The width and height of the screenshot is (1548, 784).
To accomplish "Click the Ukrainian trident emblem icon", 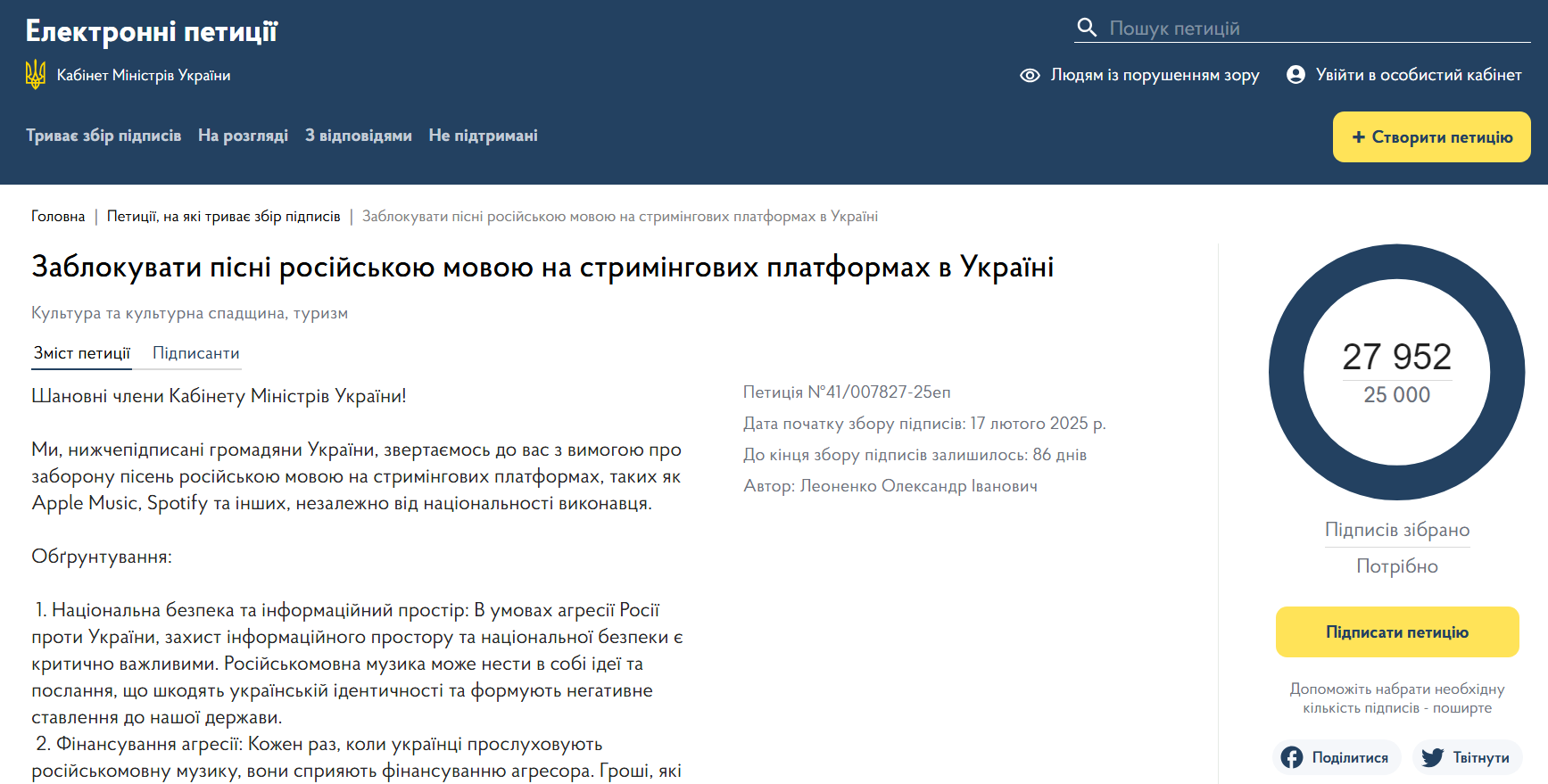I will tap(36, 75).
